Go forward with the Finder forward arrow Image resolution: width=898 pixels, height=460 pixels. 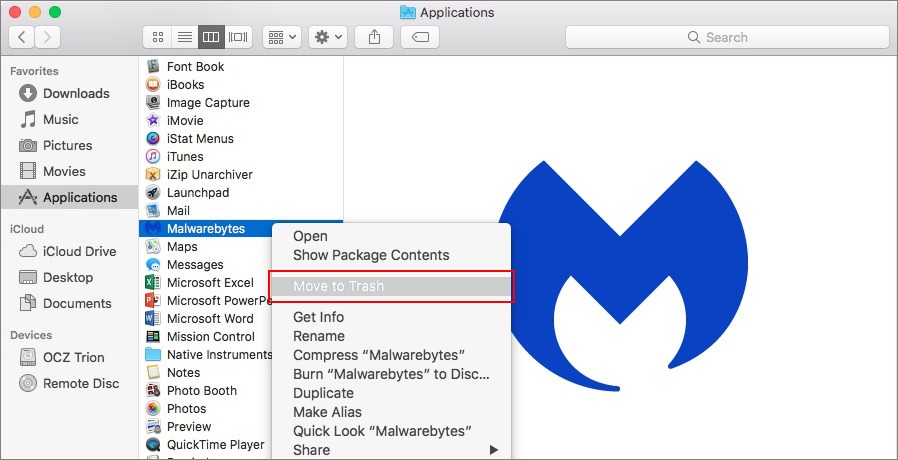click(48, 37)
